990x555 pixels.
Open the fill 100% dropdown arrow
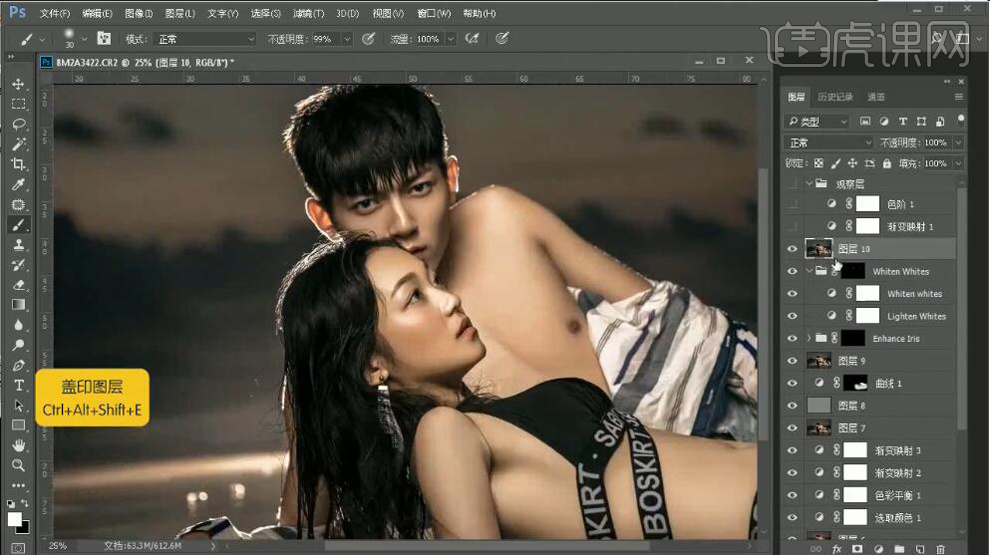click(958, 164)
